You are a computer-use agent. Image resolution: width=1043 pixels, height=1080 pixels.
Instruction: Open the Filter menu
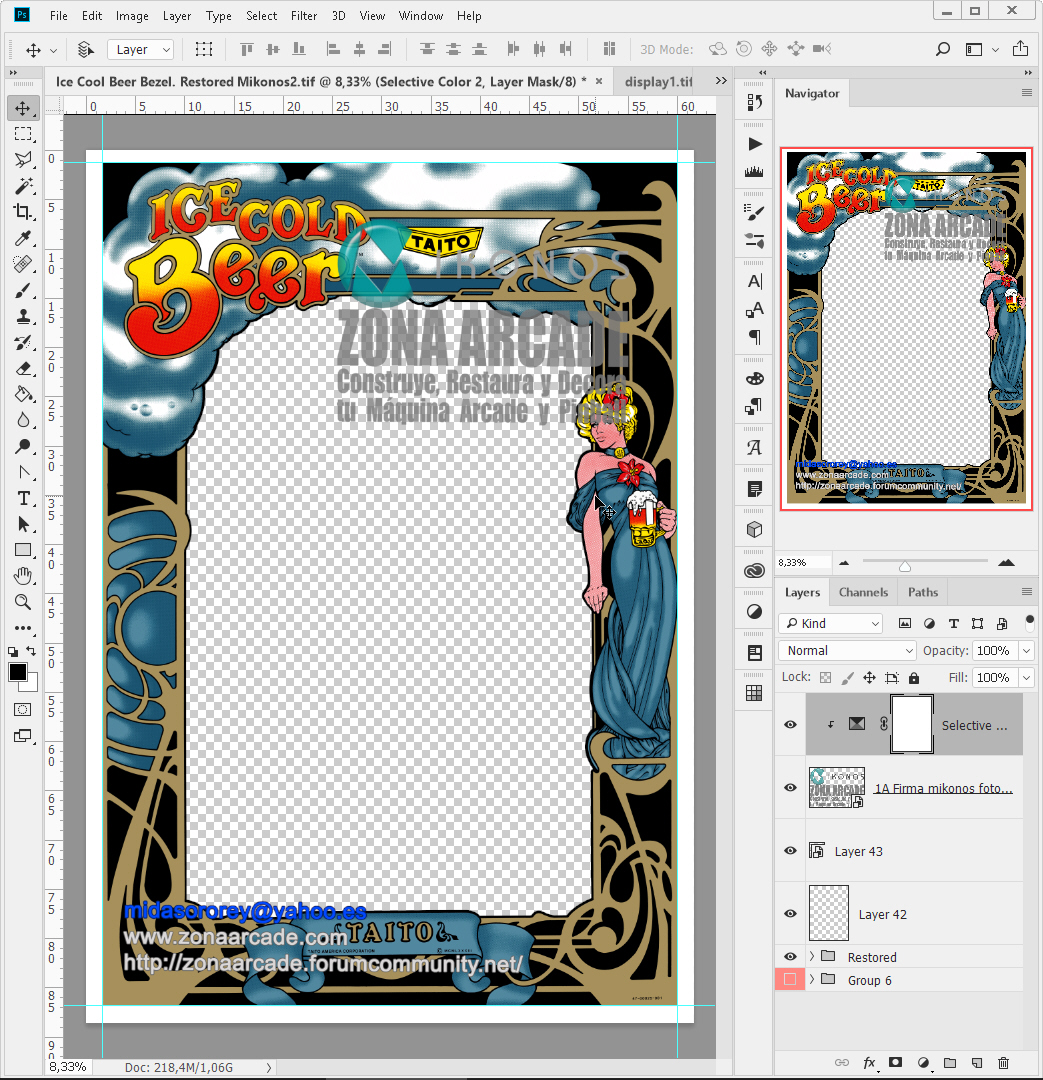[x=303, y=16]
